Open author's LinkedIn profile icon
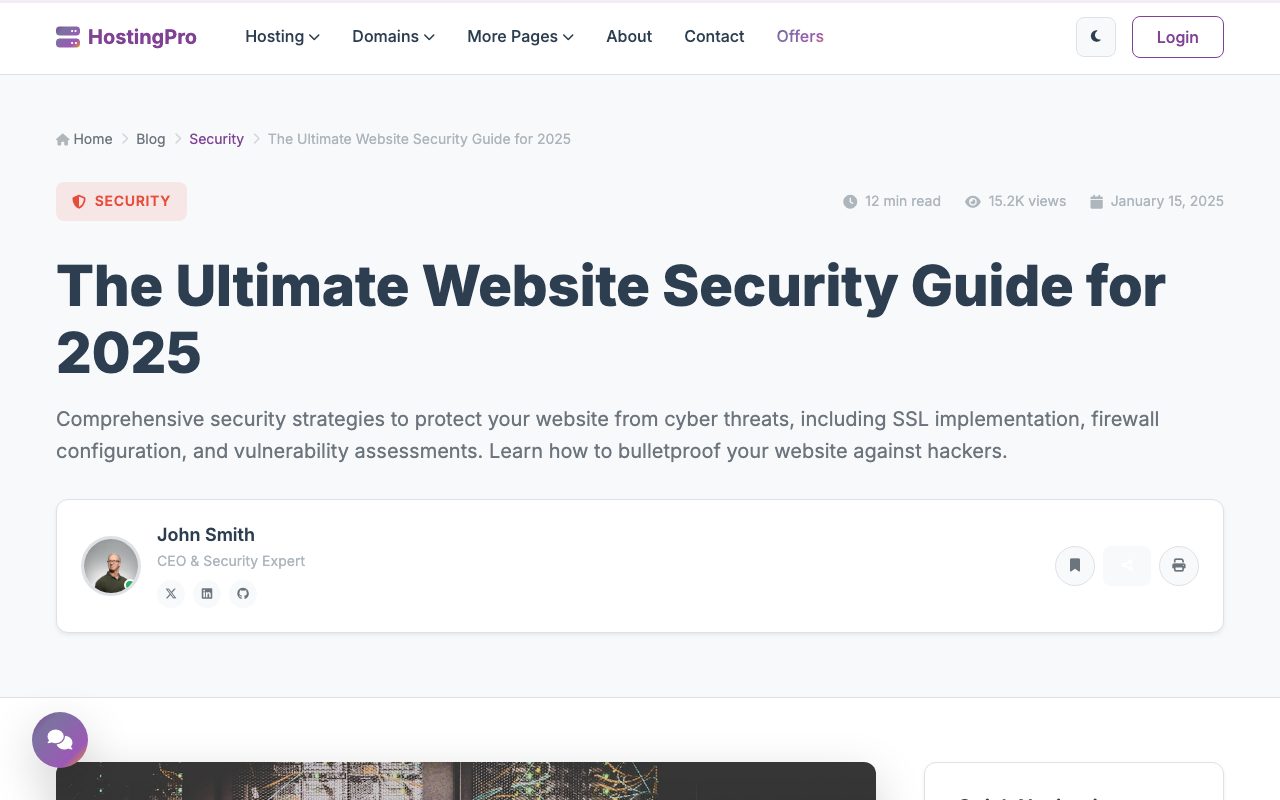This screenshot has height=800, width=1280. click(207, 594)
